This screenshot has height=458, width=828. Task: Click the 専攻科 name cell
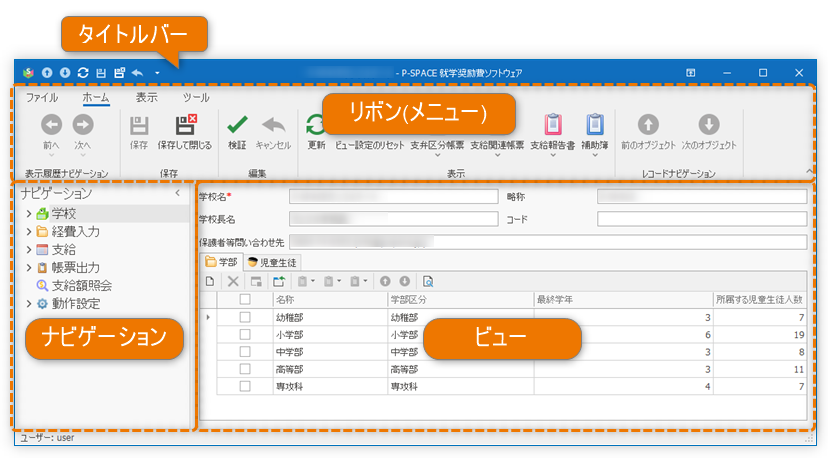(330, 386)
